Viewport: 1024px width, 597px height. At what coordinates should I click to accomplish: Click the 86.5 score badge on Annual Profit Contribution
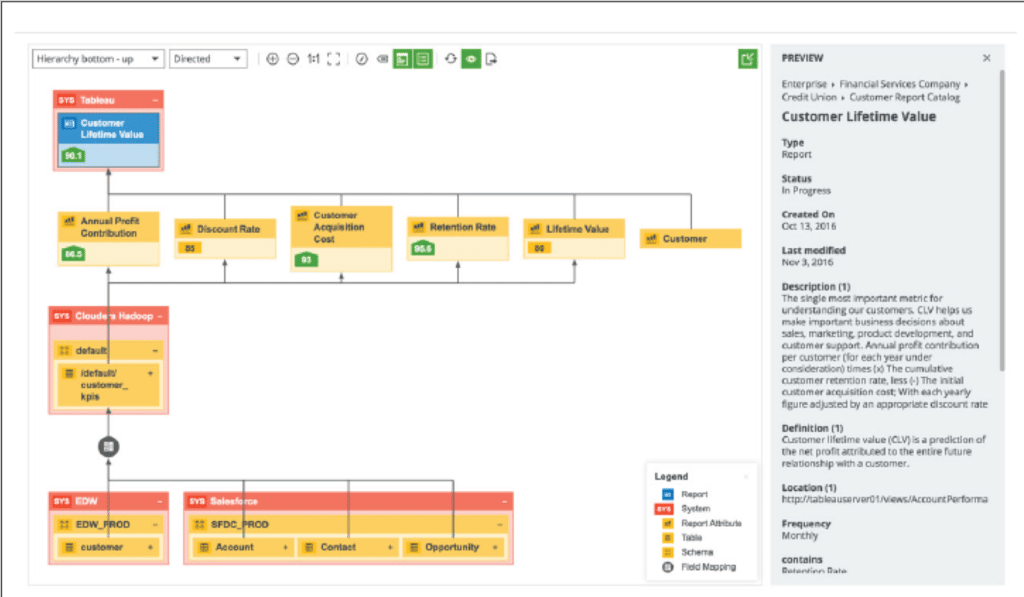(x=73, y=253)
